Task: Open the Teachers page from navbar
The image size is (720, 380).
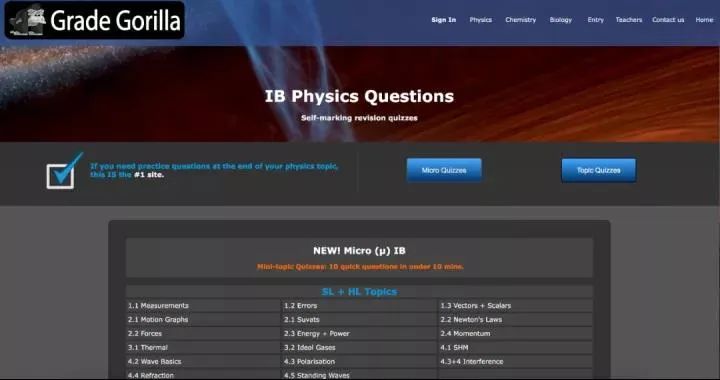Action: (x=629, y=20)
